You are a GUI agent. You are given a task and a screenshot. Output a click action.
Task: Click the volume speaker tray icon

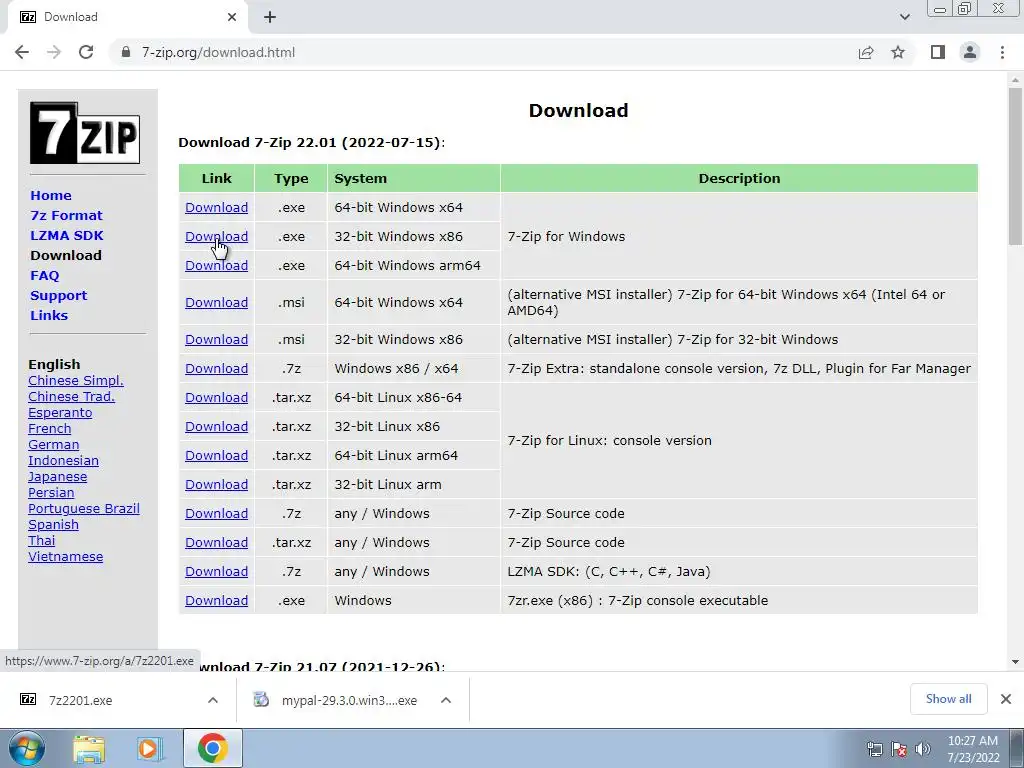923,749
